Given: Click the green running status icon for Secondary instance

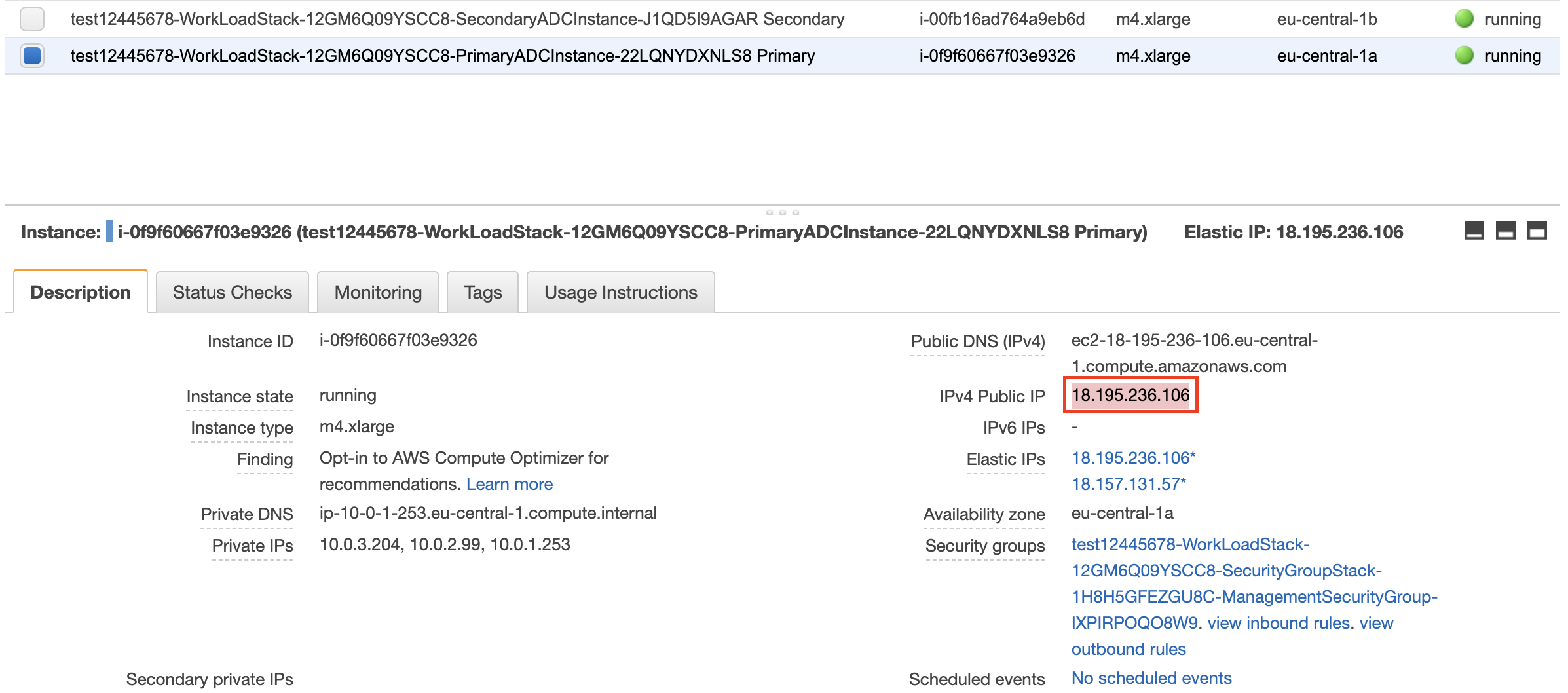Looking at the screenshot, I should pos(1464,19).
